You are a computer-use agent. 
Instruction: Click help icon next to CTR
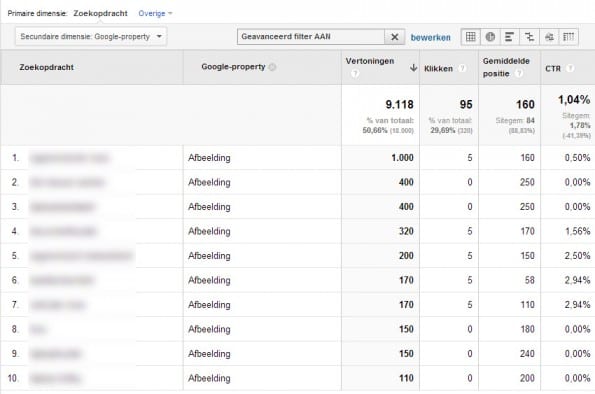click(x=570, y=68)
